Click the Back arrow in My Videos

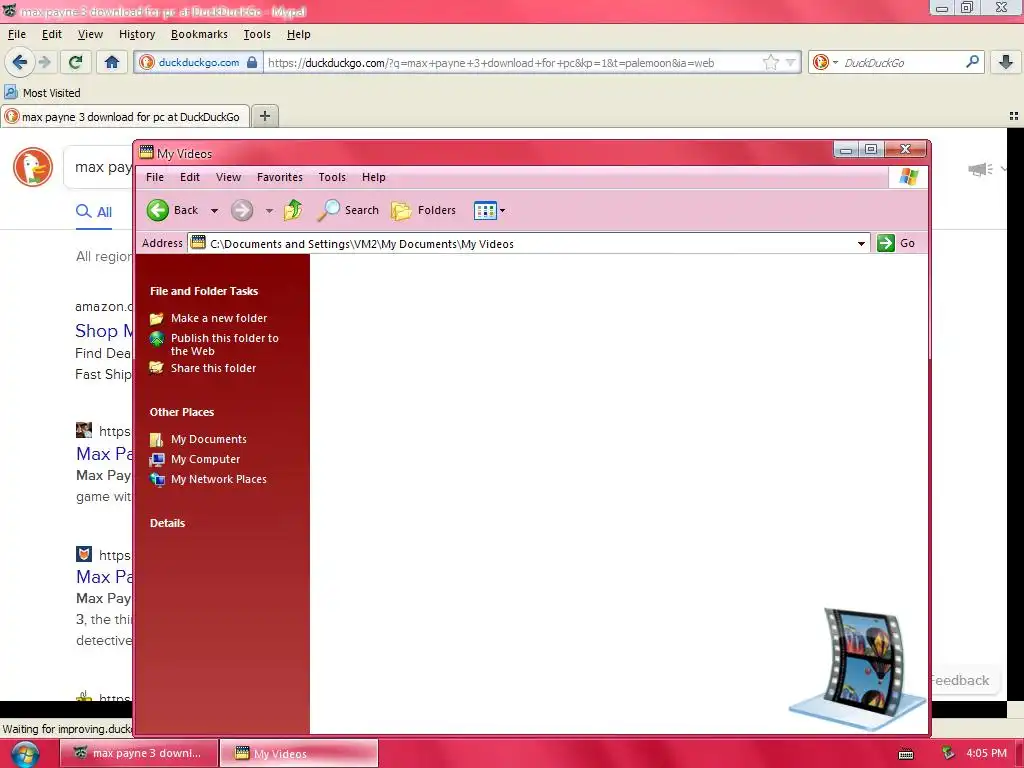[157, 210]
